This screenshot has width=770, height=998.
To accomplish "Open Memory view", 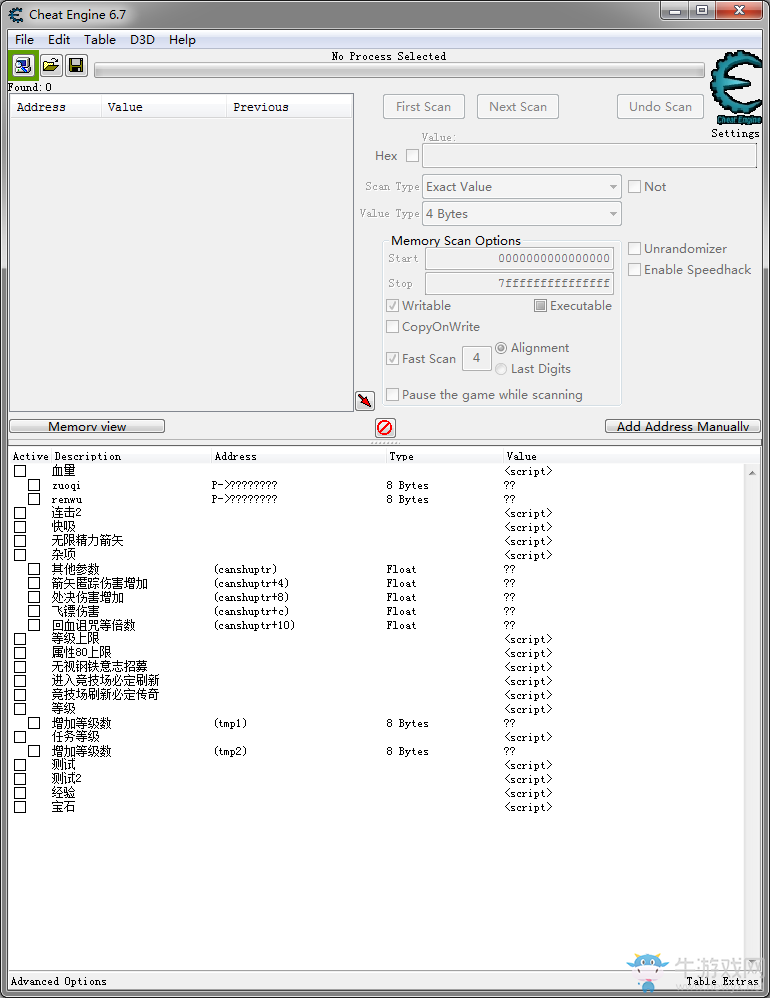I will tap(87, 426).
